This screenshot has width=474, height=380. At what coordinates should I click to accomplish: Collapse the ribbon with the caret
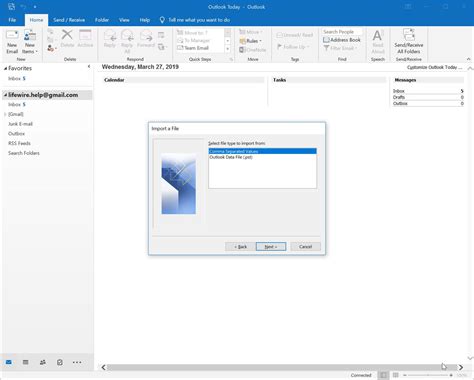pos(469,59)
